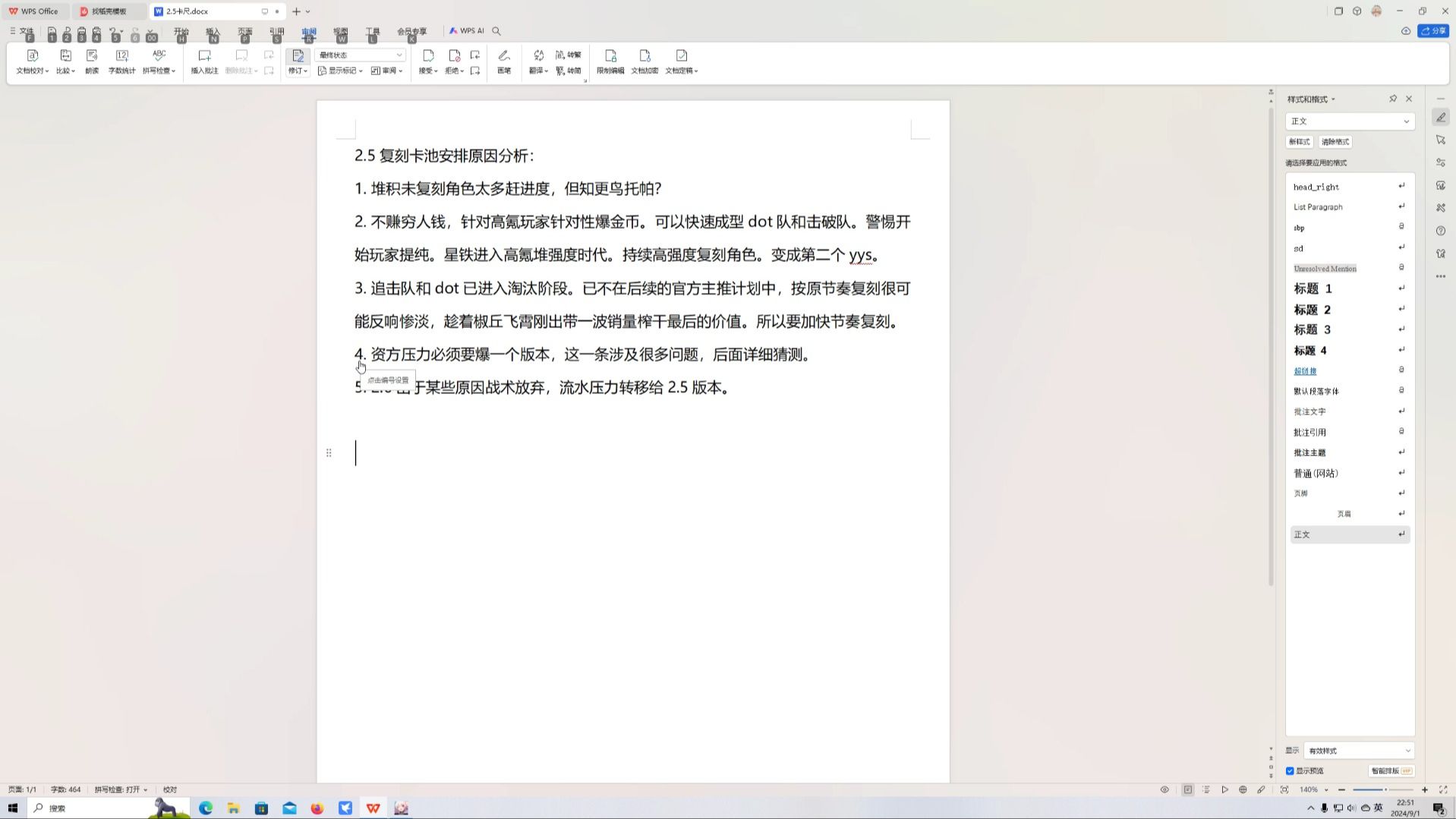Apply the 超链接 hyperlink style
This screenshot has height=819, width=1456.
1350,370
